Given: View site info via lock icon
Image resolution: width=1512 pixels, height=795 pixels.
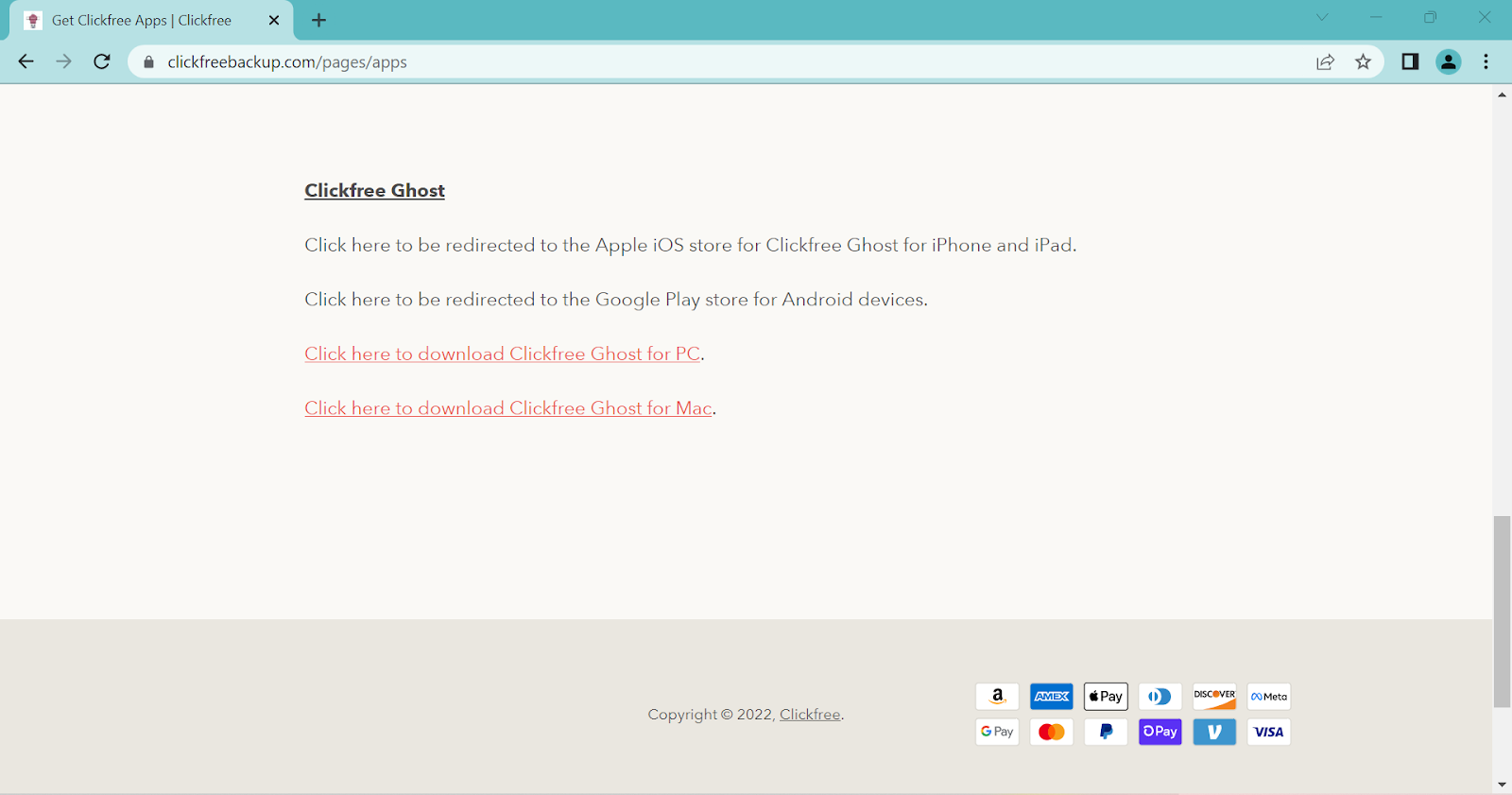Looking at the screenshot, I should pyautogui.click(x=148, y=62).
